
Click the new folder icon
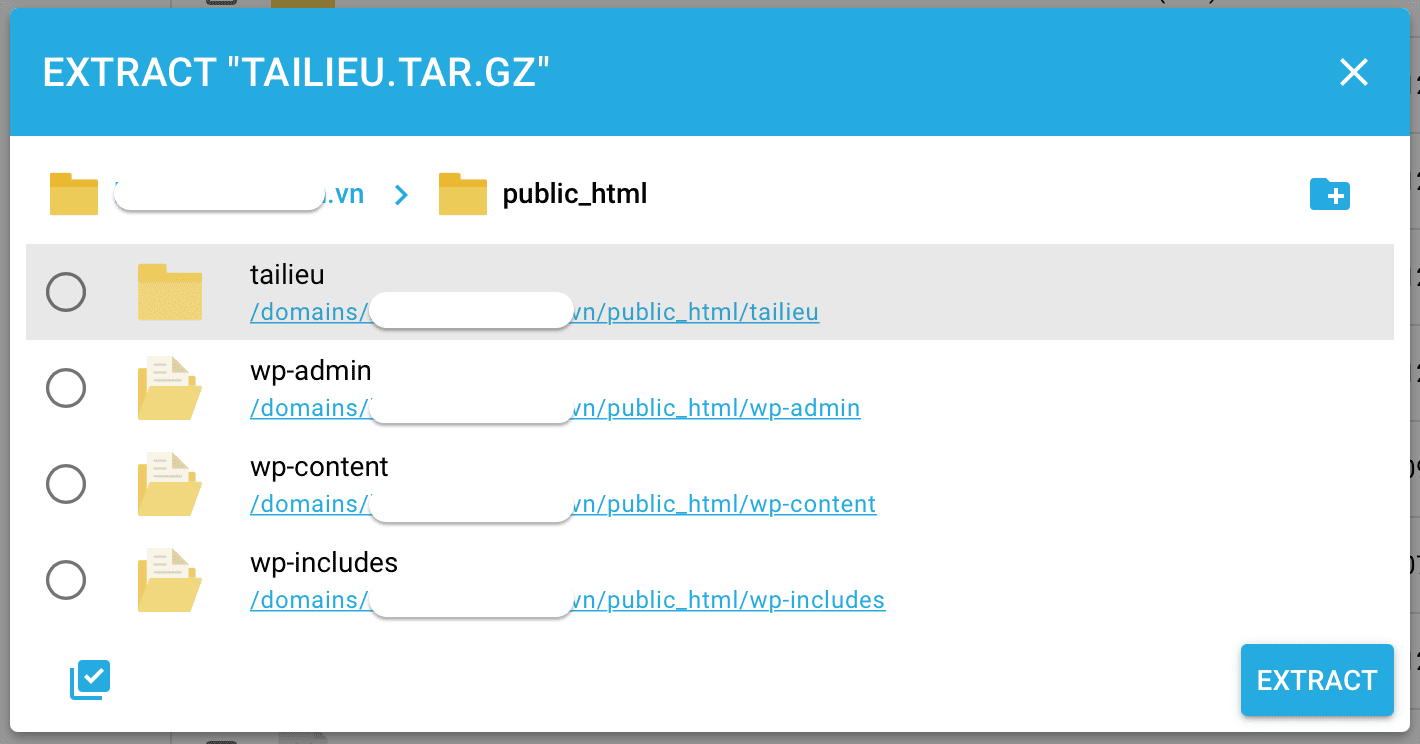[x=1329, y=194]
